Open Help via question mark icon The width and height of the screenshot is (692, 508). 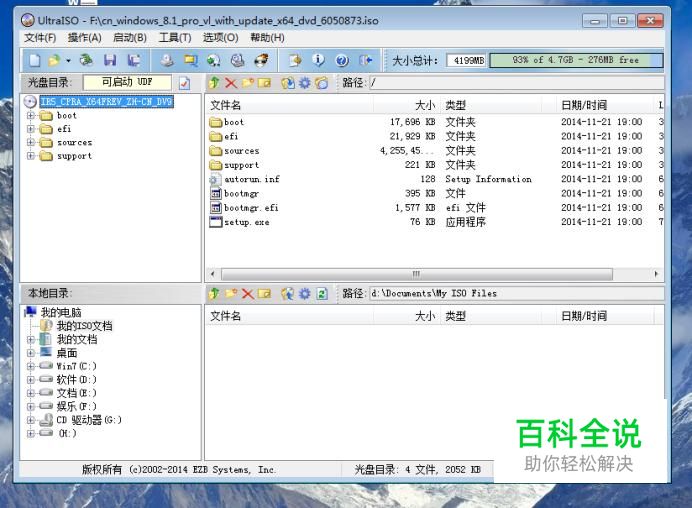(342, 60)
